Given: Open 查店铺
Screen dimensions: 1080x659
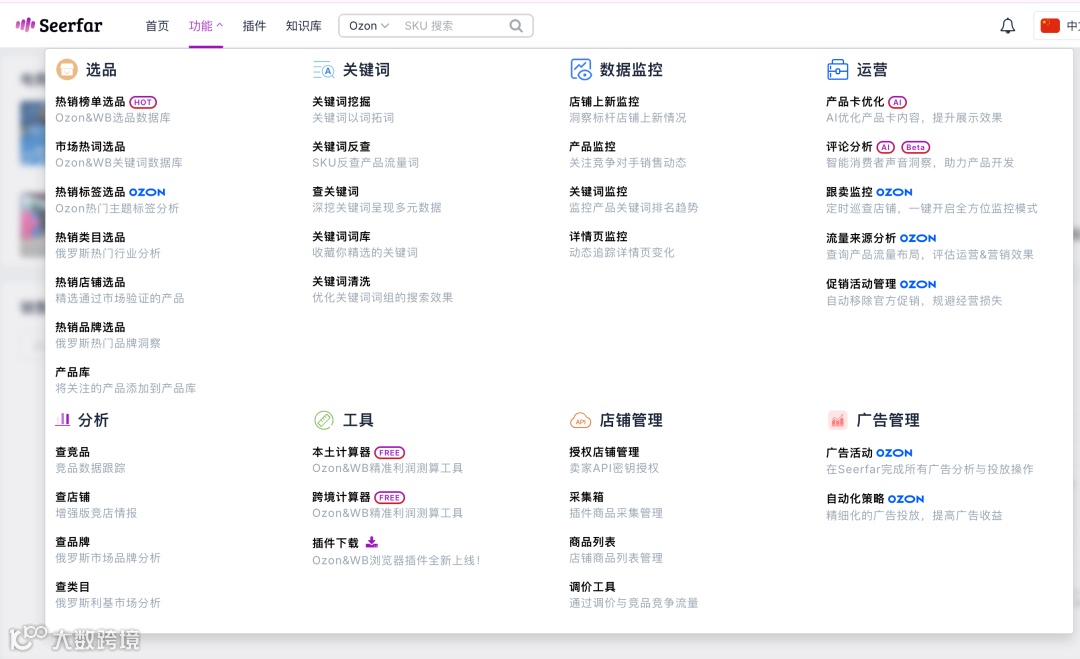Looking at the screenshot, I should [72, 496].
